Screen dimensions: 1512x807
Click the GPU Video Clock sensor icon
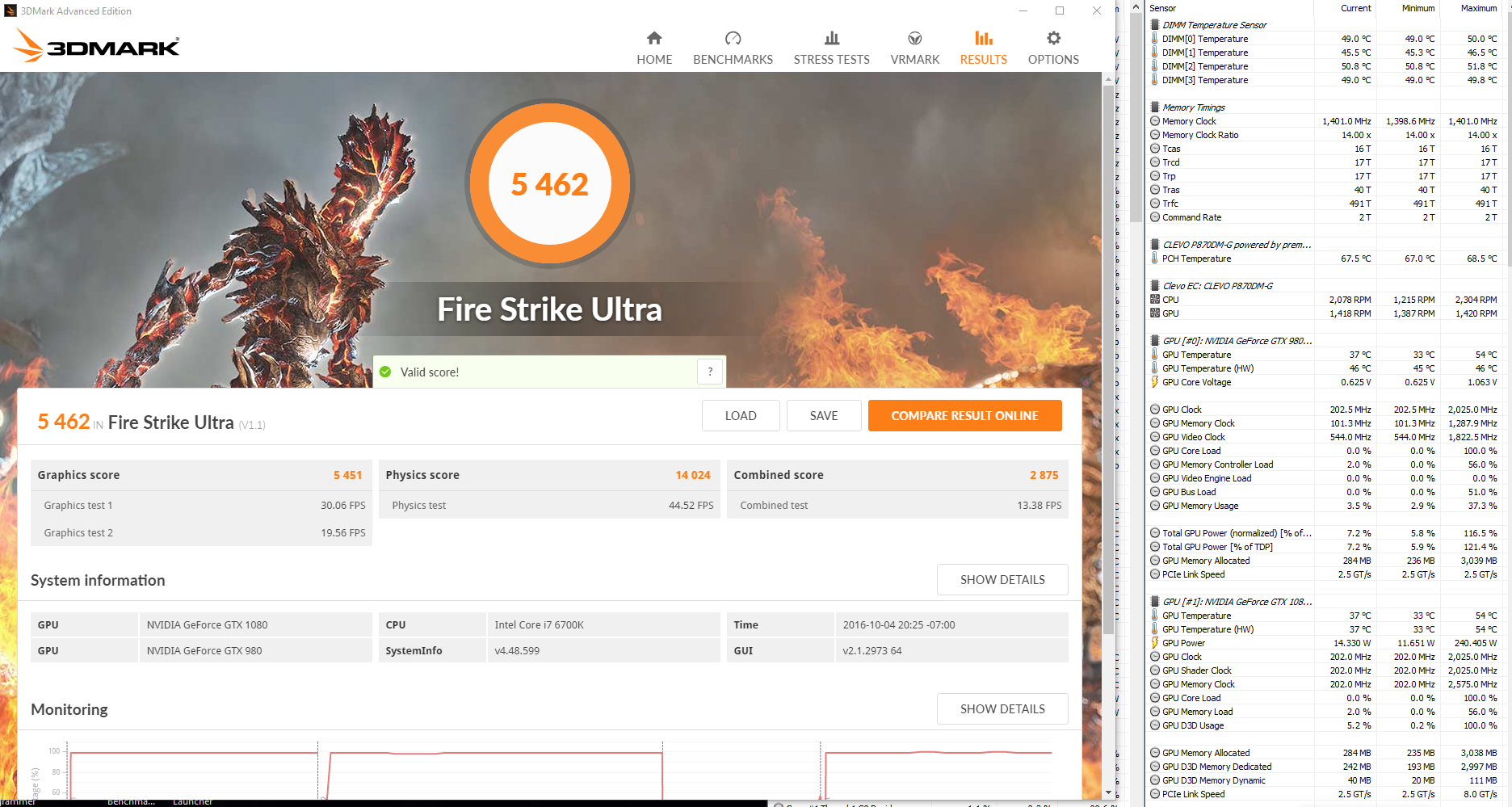[x=1155, y=437]
